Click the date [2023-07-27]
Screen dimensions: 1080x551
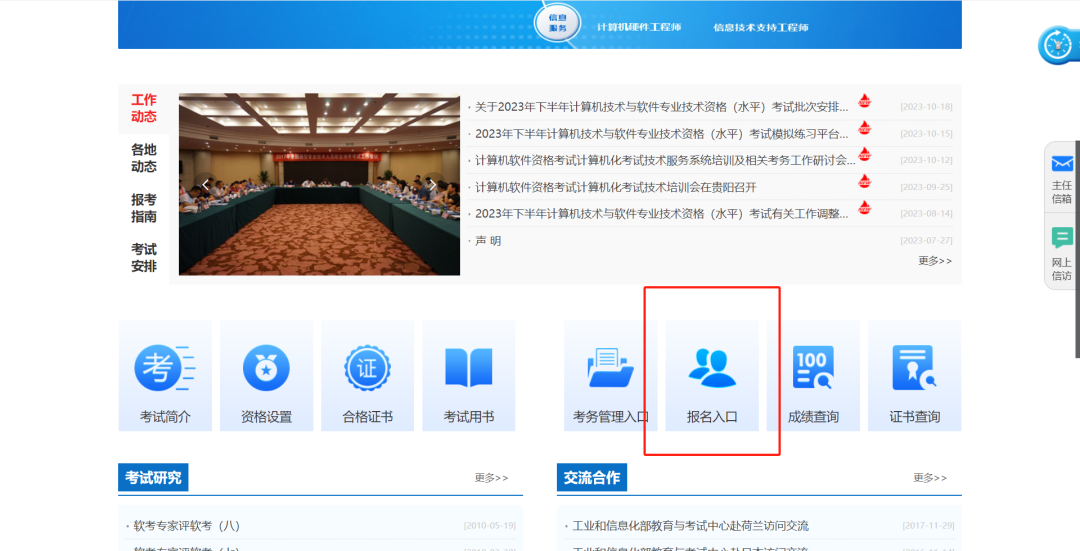(x=926, y=241)
